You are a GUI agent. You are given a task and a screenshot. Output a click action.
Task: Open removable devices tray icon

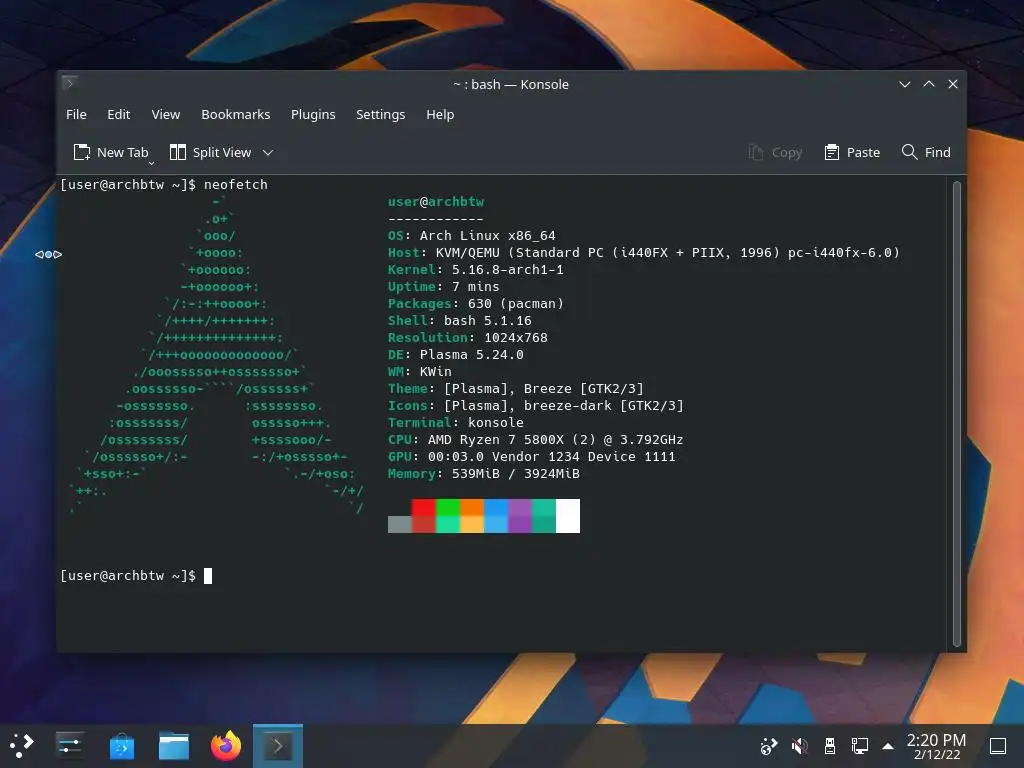829,746
